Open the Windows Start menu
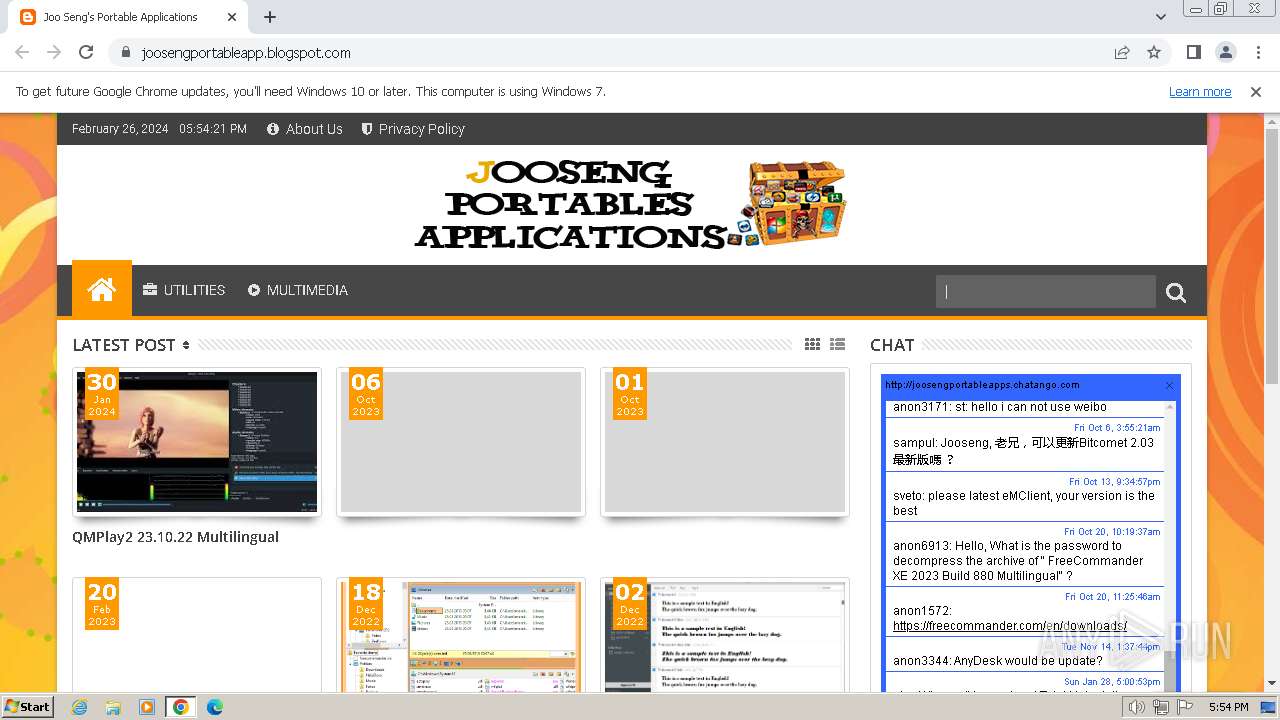1280x720 pixels. pyautogui.click(x=28, y=706)
